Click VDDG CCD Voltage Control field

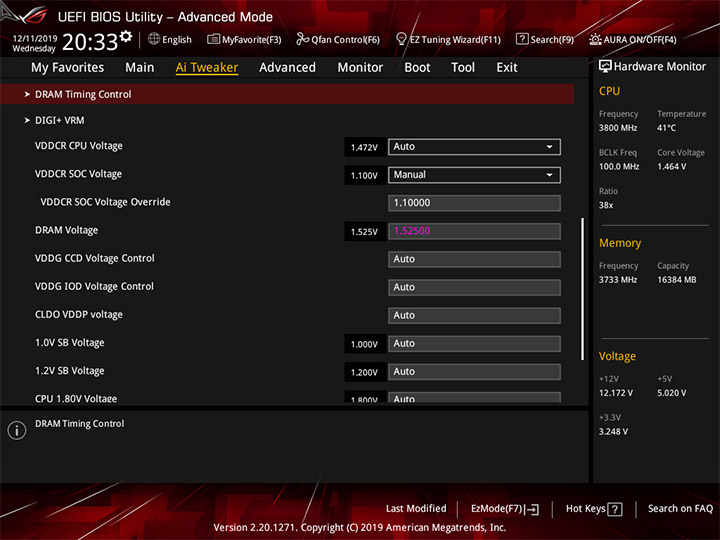click(x=474, y=259)
